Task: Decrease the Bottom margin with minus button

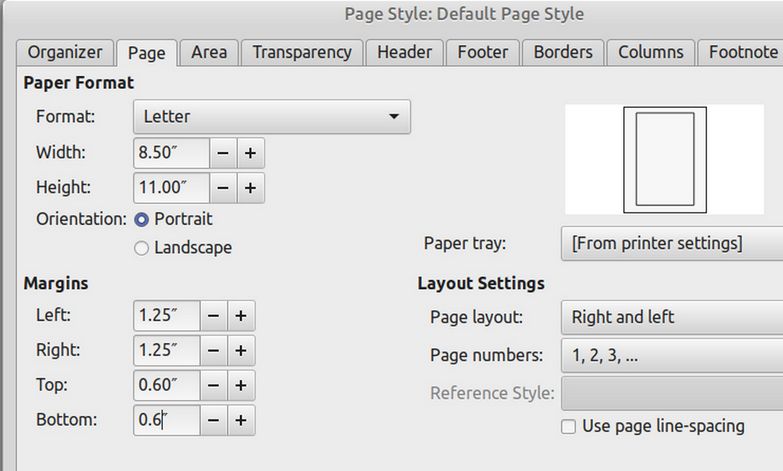Action: point(213,420)
